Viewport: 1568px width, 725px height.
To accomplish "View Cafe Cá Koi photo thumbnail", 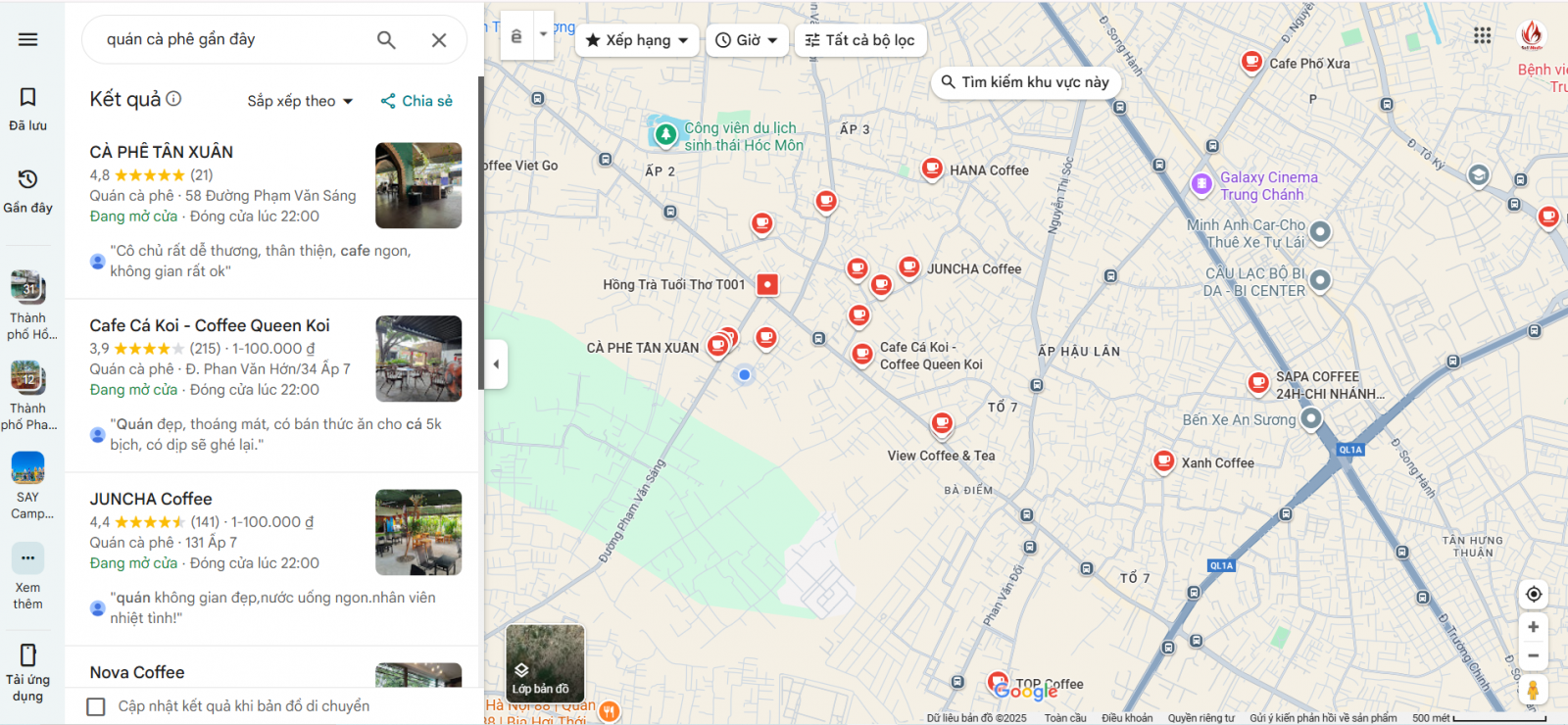I will click(418, 359).
